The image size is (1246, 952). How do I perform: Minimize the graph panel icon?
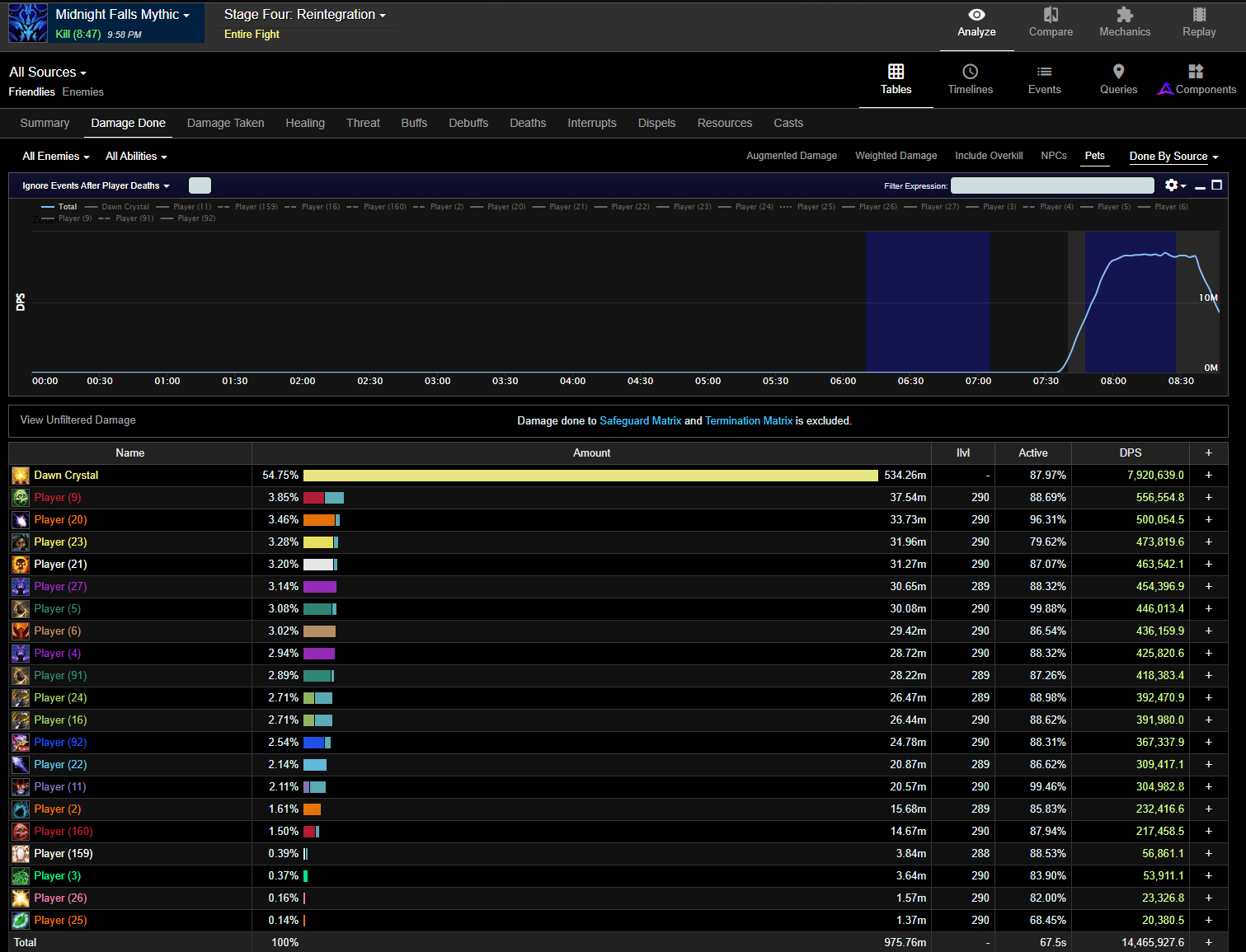pos(1200,186)
